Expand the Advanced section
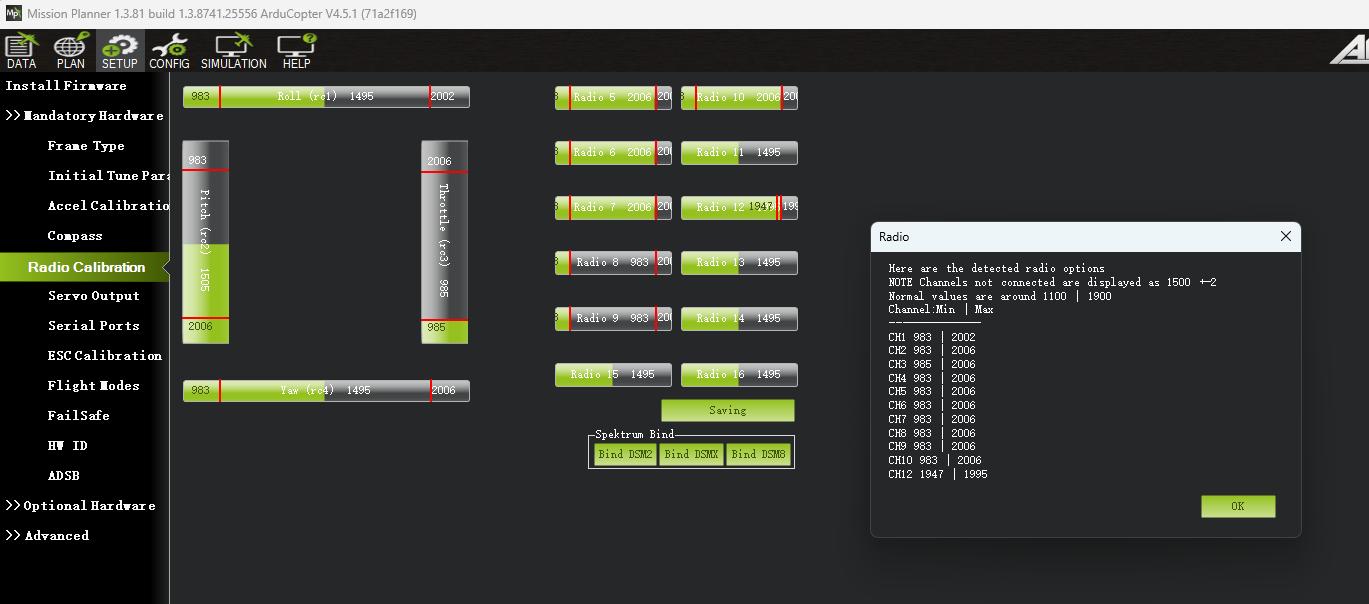This screenshot has width=1369, height=604. (x=47, y=536)
